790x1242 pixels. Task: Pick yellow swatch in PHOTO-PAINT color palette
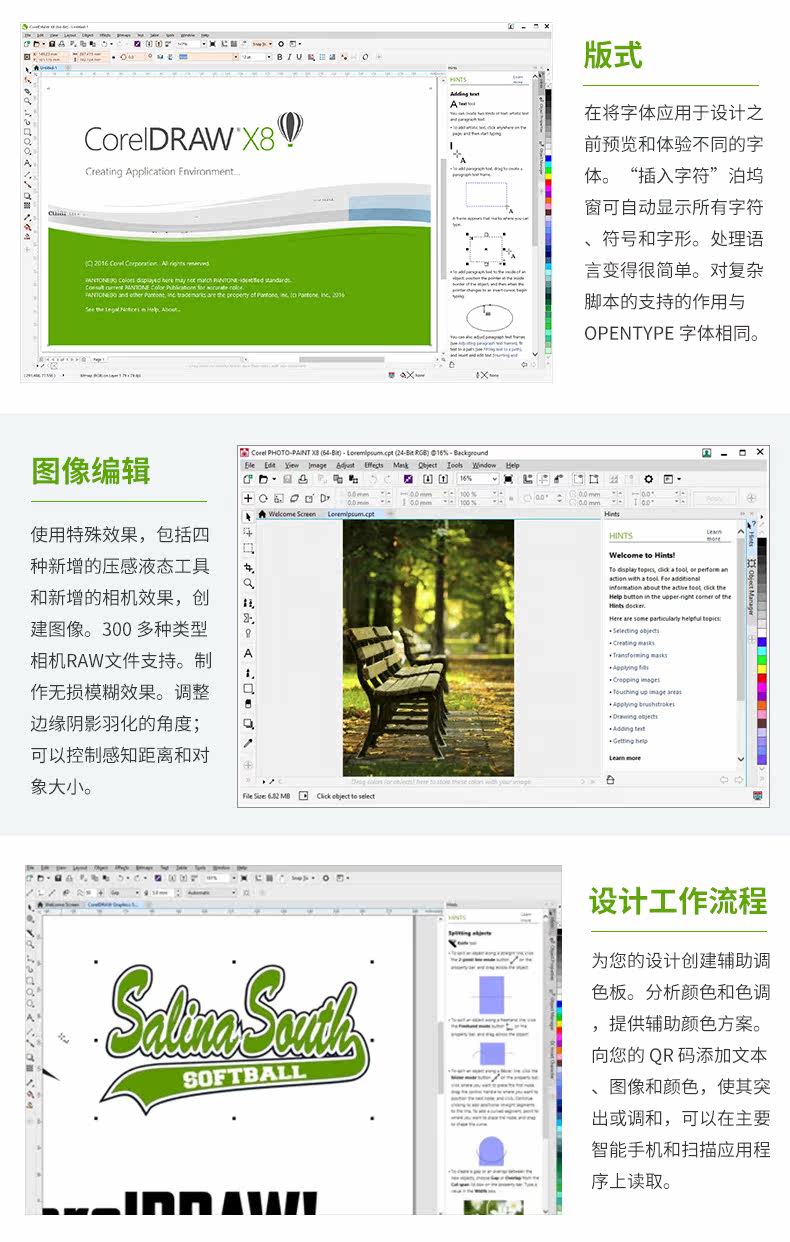tap(761, 669)
